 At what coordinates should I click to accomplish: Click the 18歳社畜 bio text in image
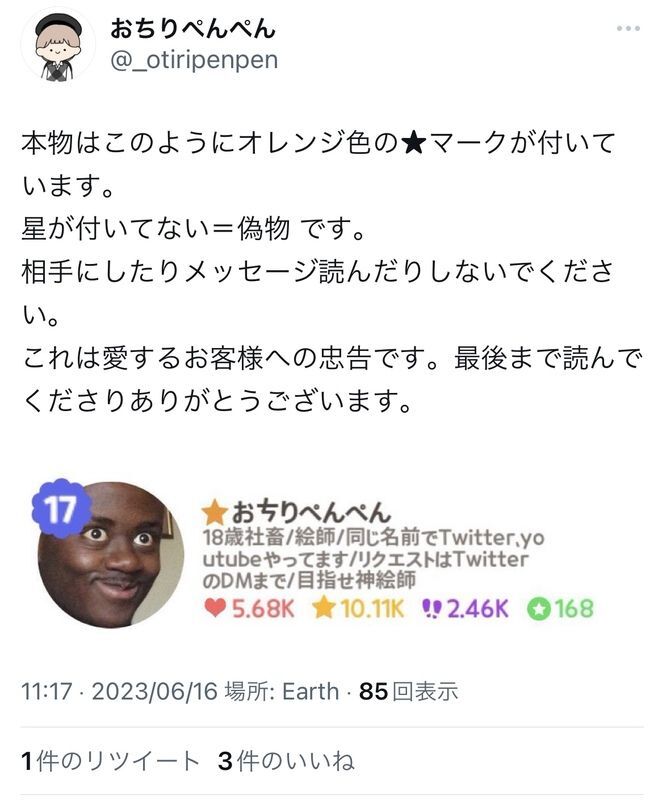(x=373, y=559)
